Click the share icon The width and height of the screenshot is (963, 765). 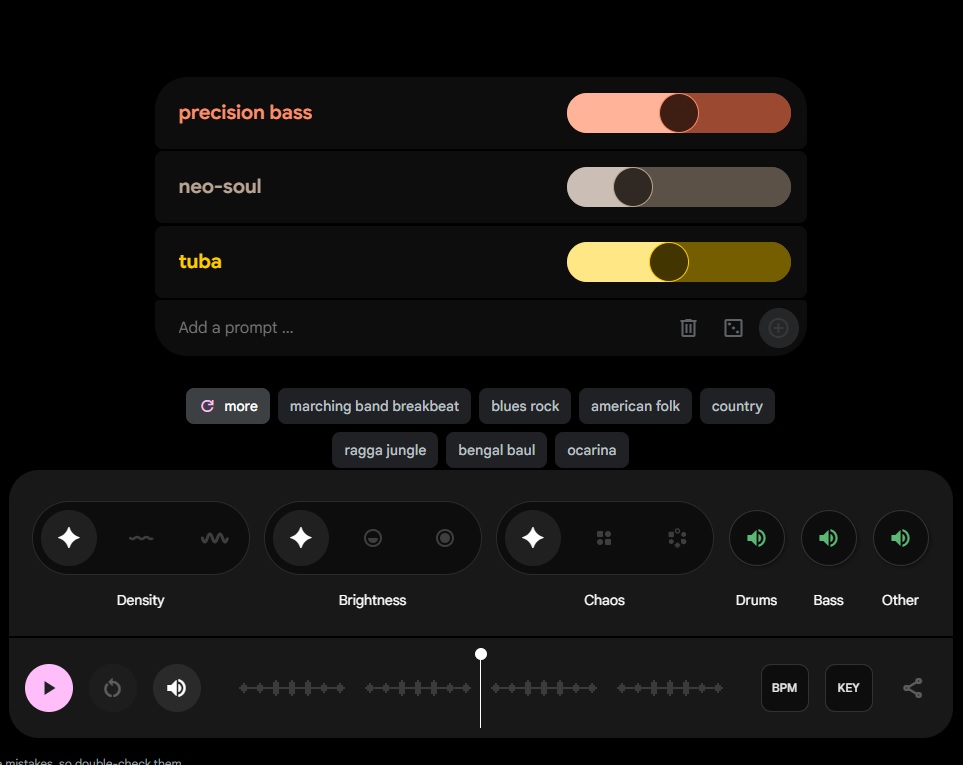point(912,687)
